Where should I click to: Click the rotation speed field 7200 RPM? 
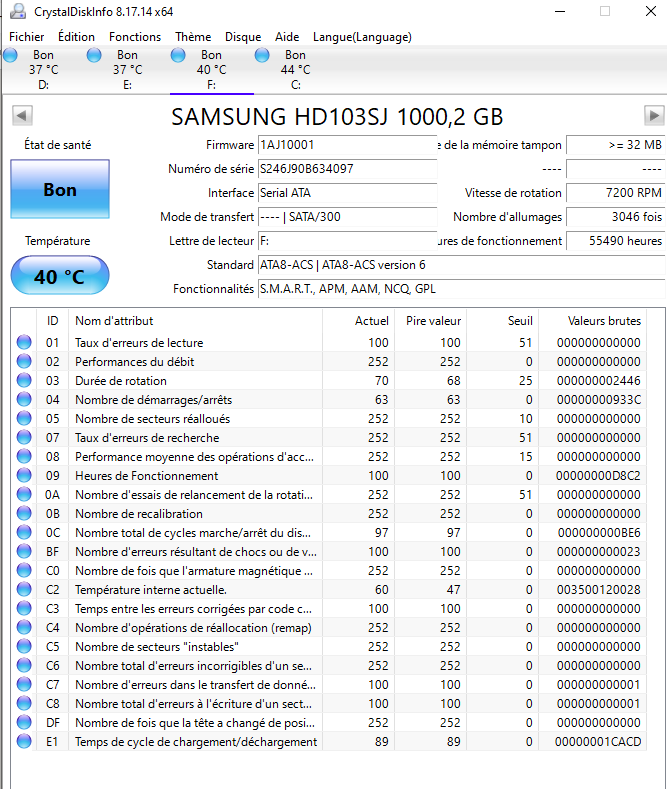[615, 193]
